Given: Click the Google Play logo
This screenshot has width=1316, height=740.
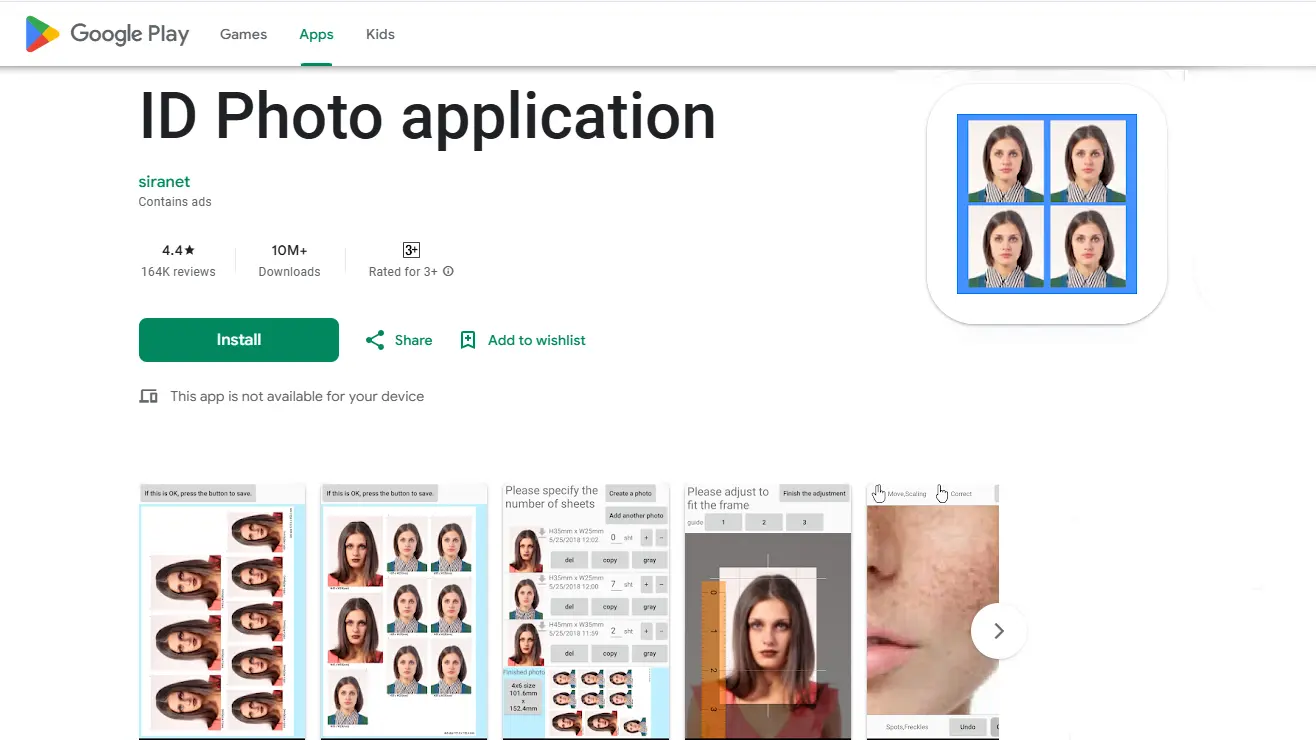Looking at the screenshot, I should pyautogui.click(x=107, y=34).
